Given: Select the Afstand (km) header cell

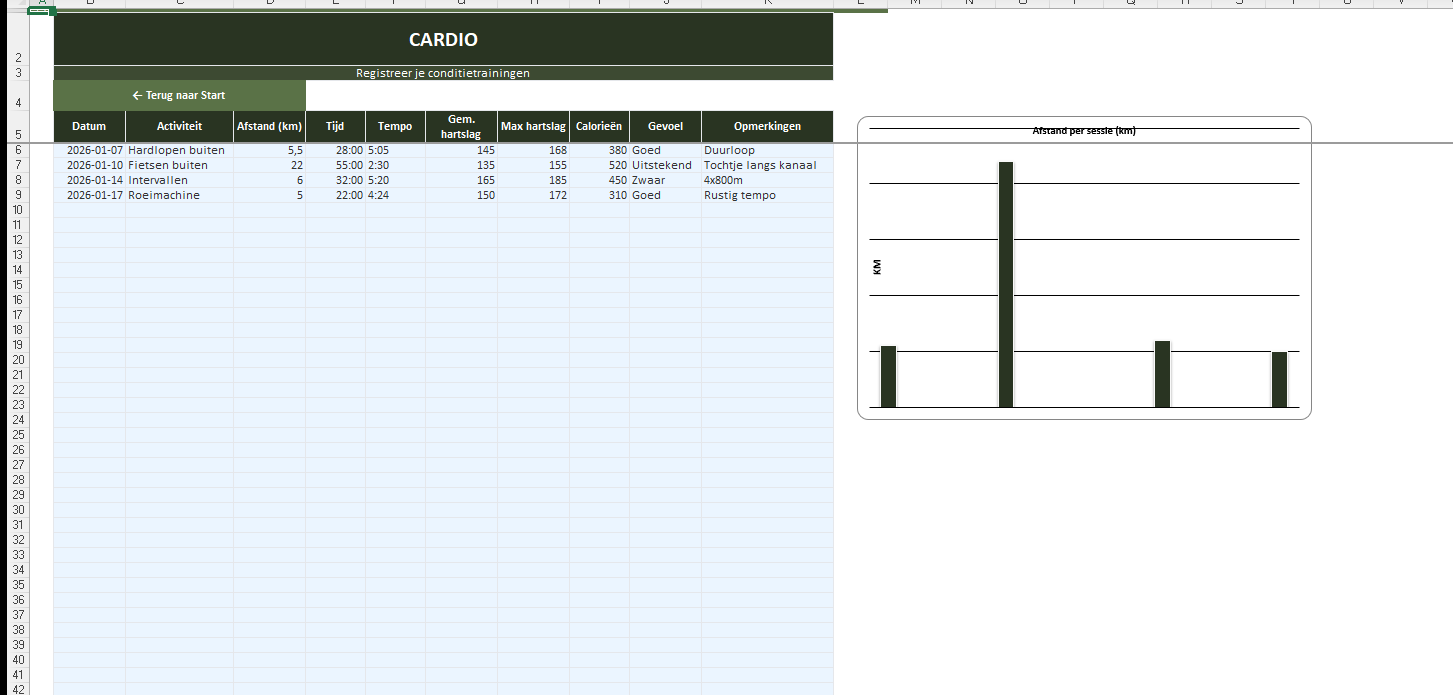Looking at the screenshot, I should pos(269,127).
